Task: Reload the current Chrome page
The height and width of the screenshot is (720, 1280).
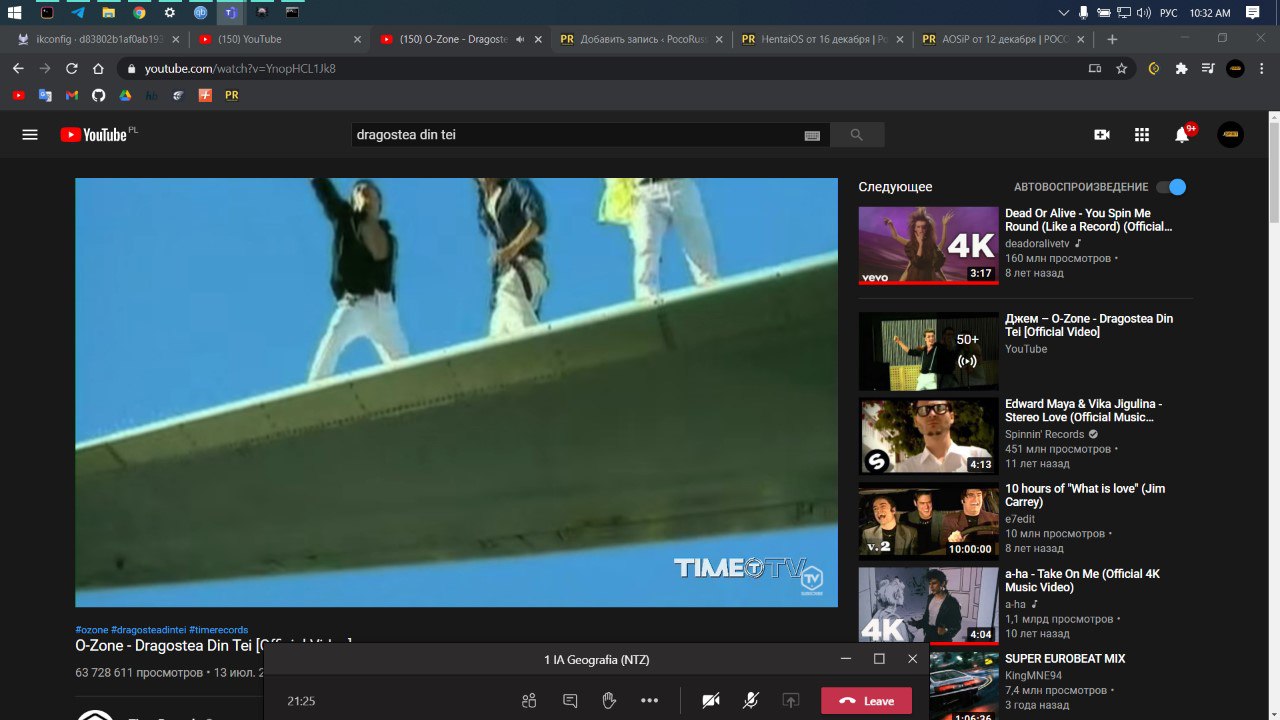Action: [x=71, y=69]
